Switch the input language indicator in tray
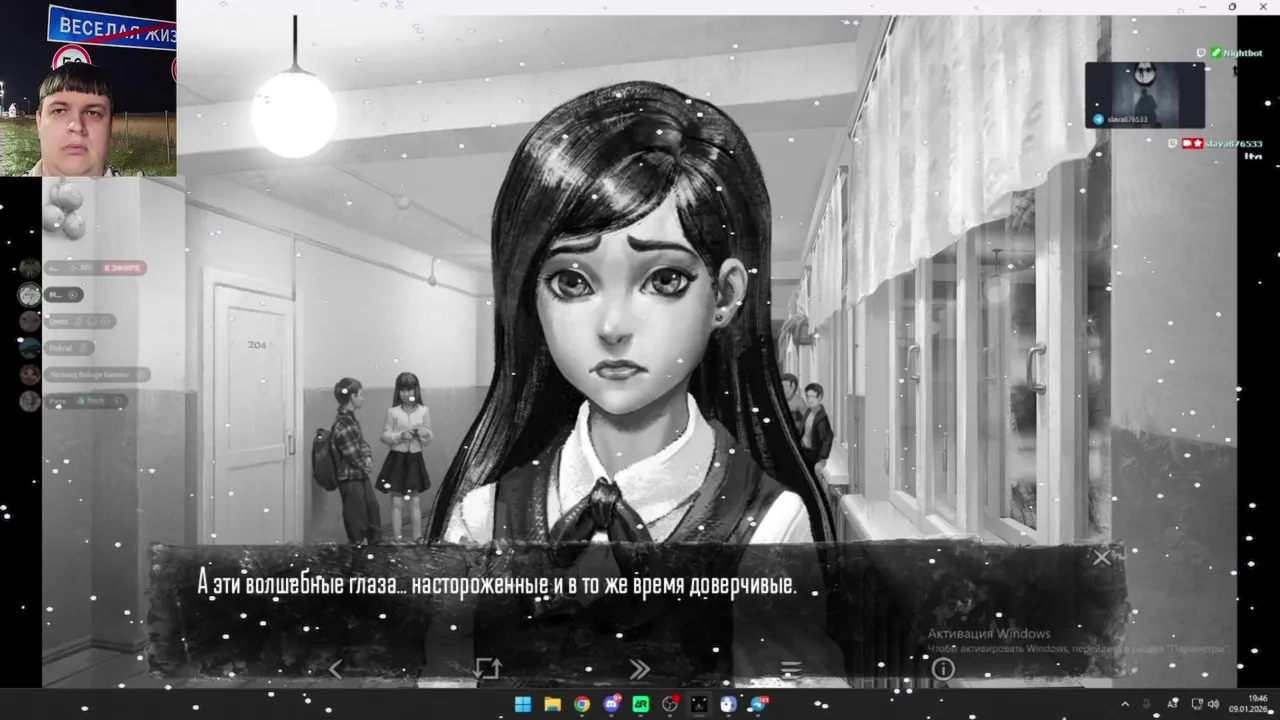The image size is (1280, 720). [1172, 704]
